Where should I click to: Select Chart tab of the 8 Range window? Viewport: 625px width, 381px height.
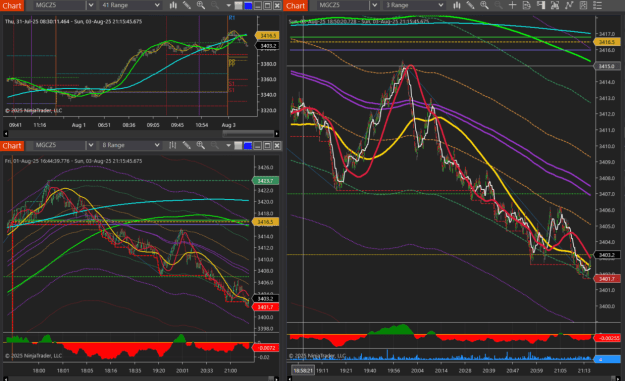[x=12, y=145]
